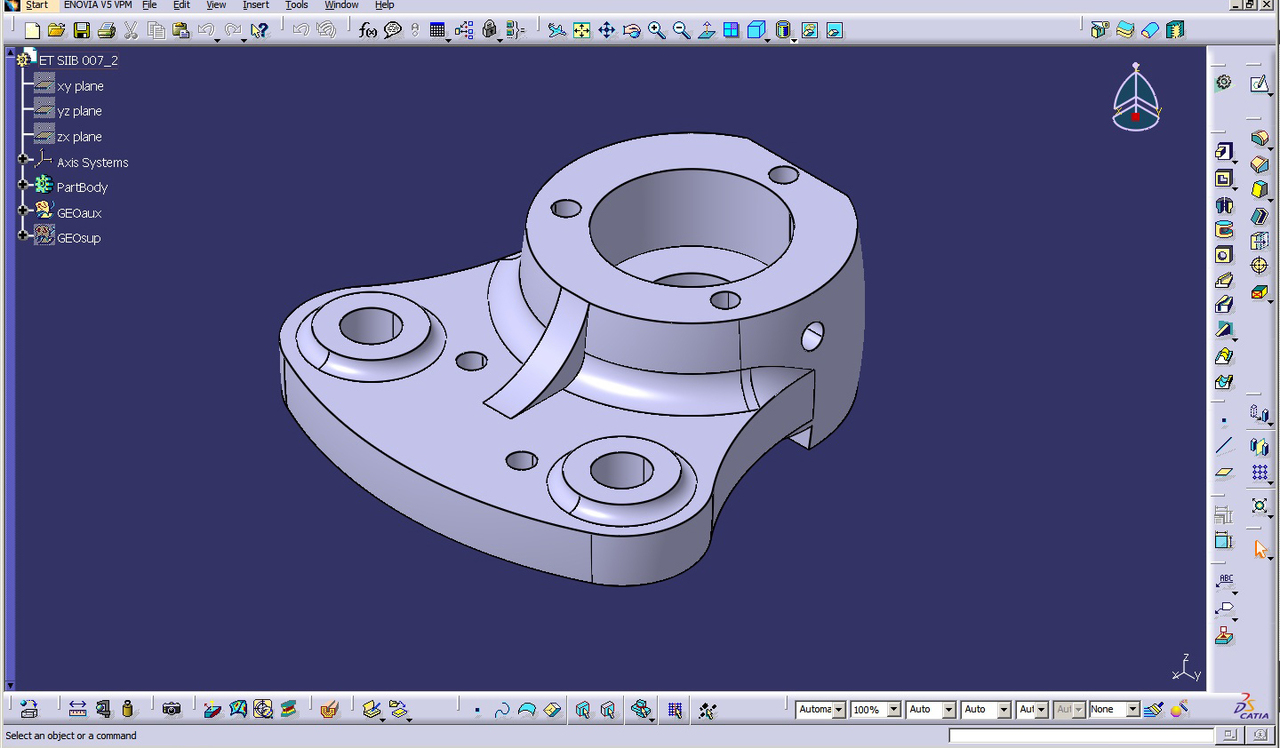Open the Start menu
Viewport: 1280px width, 748px height.
pos(37,5)
